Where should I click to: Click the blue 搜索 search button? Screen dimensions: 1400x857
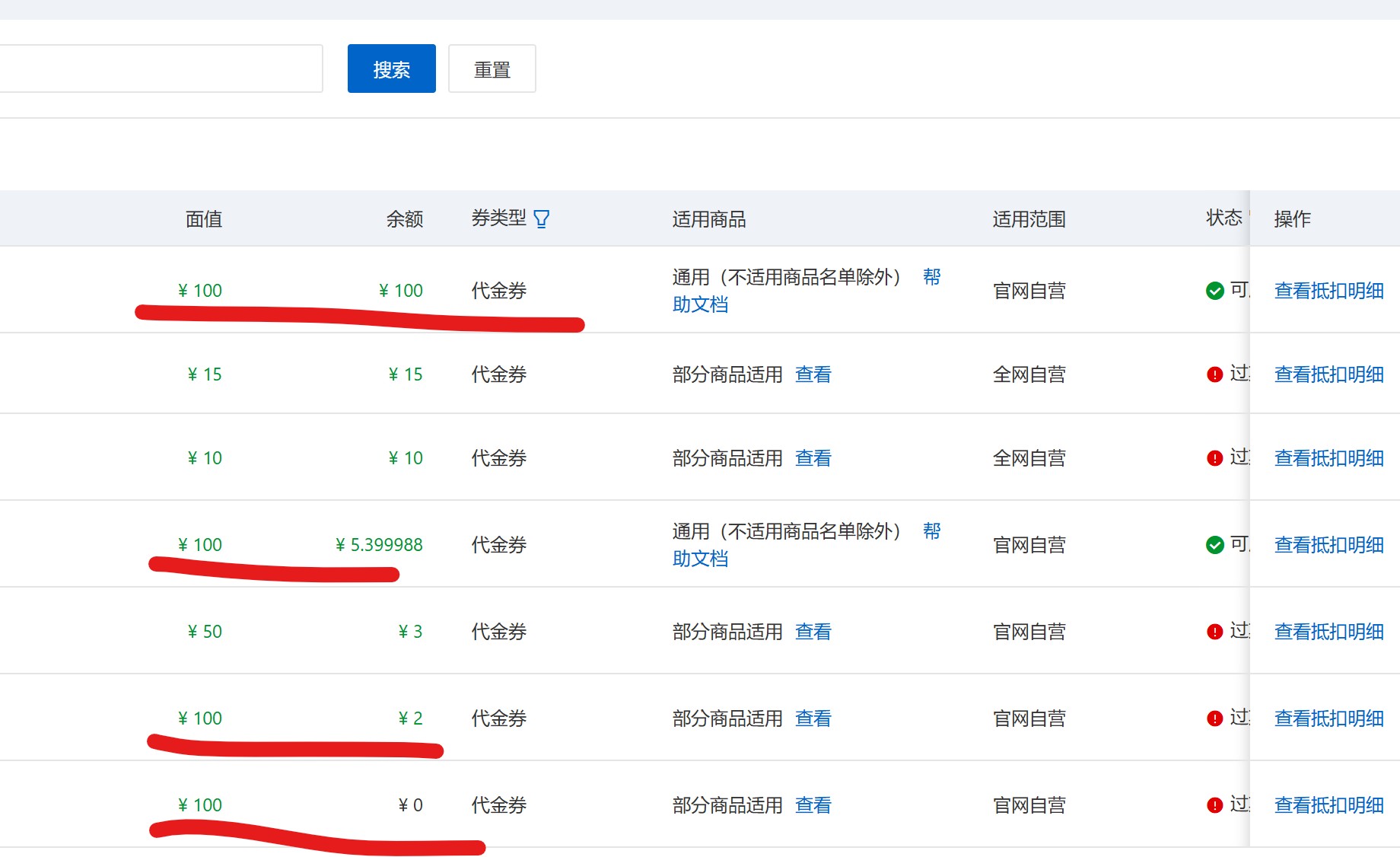pyautogui.click(x=391, y=69)
